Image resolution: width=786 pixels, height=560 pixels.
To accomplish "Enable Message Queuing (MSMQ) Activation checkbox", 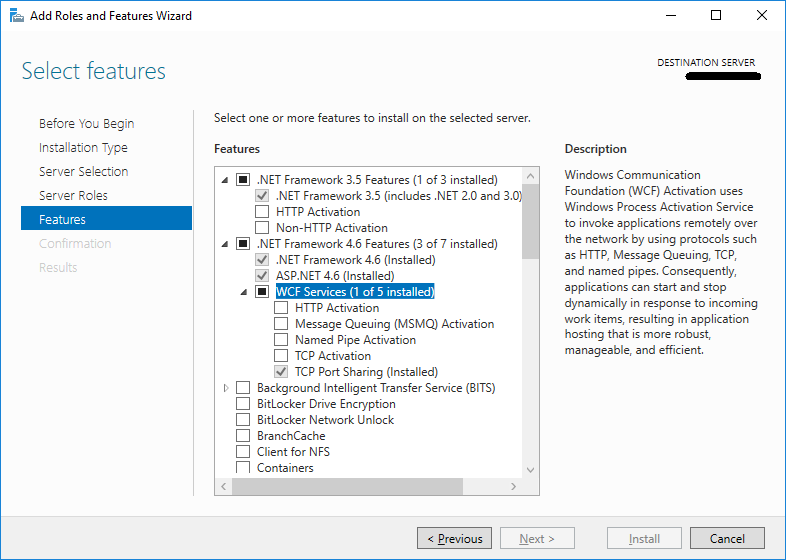I will pyautogui.click(x=281, y=324).
